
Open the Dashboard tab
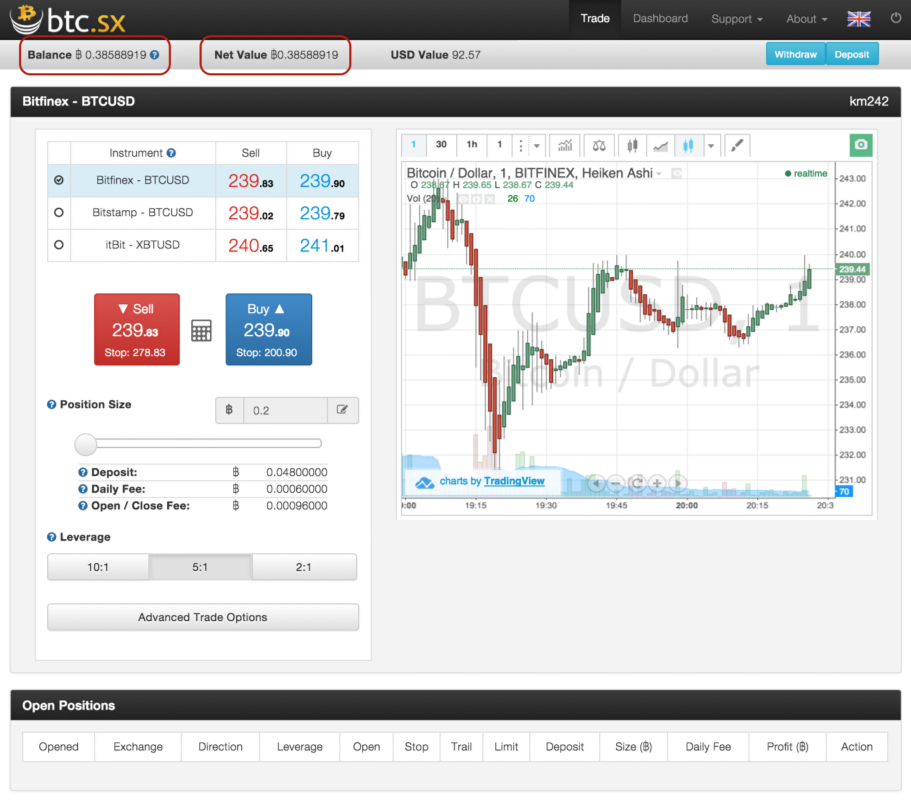(660, 19)
